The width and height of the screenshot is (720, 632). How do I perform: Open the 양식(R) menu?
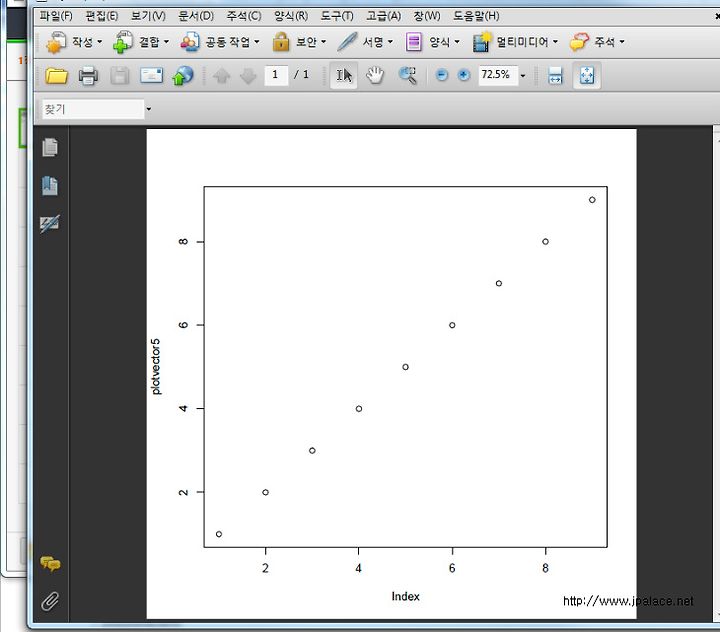pyautogui.click(x=291, y=16)
